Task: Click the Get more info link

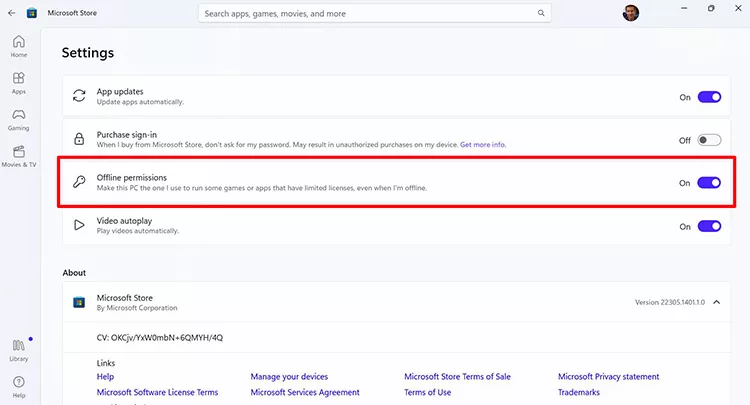Action: [483, 145]
